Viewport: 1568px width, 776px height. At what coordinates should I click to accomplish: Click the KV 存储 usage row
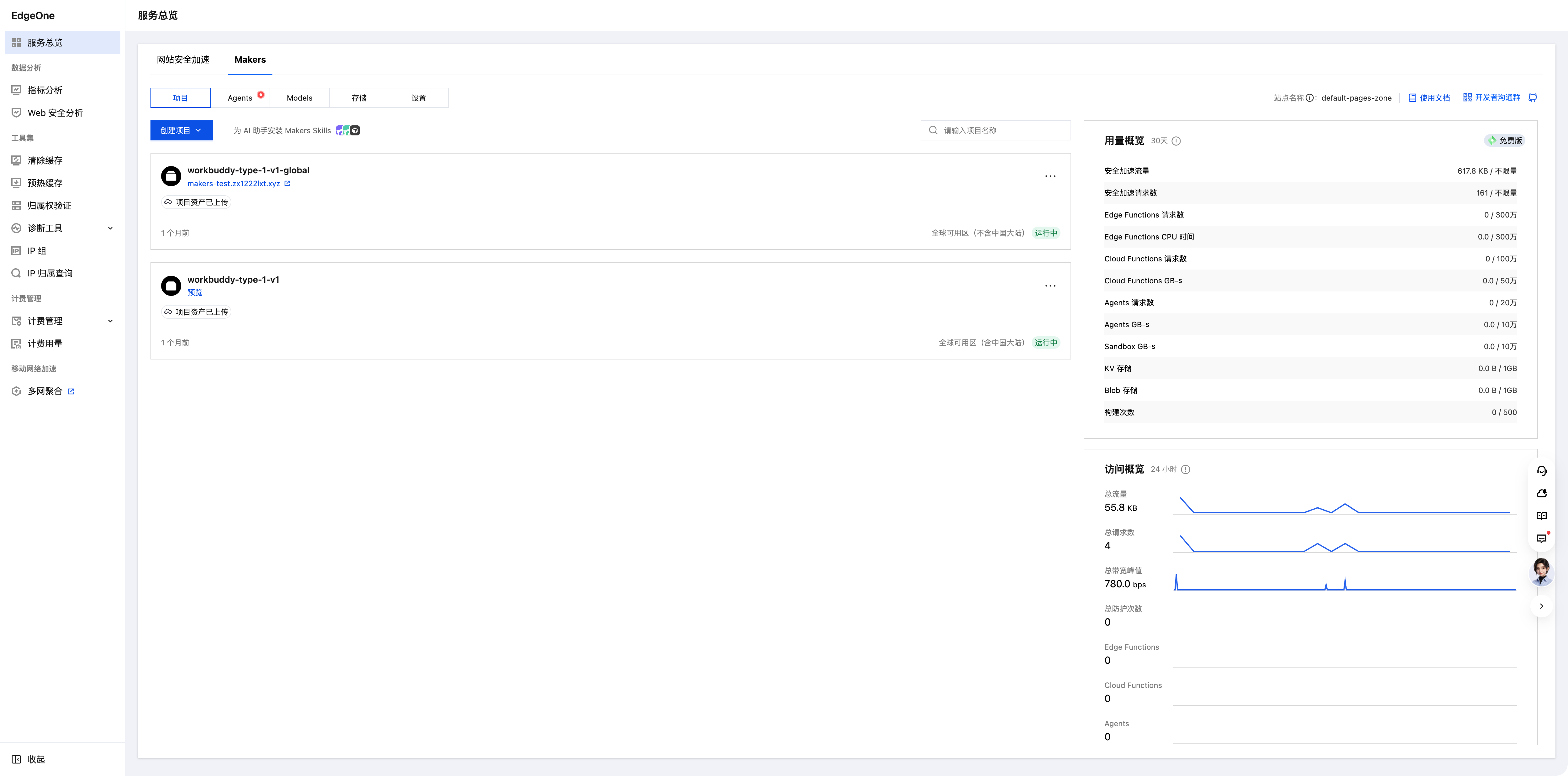(x=1311, y=368)
